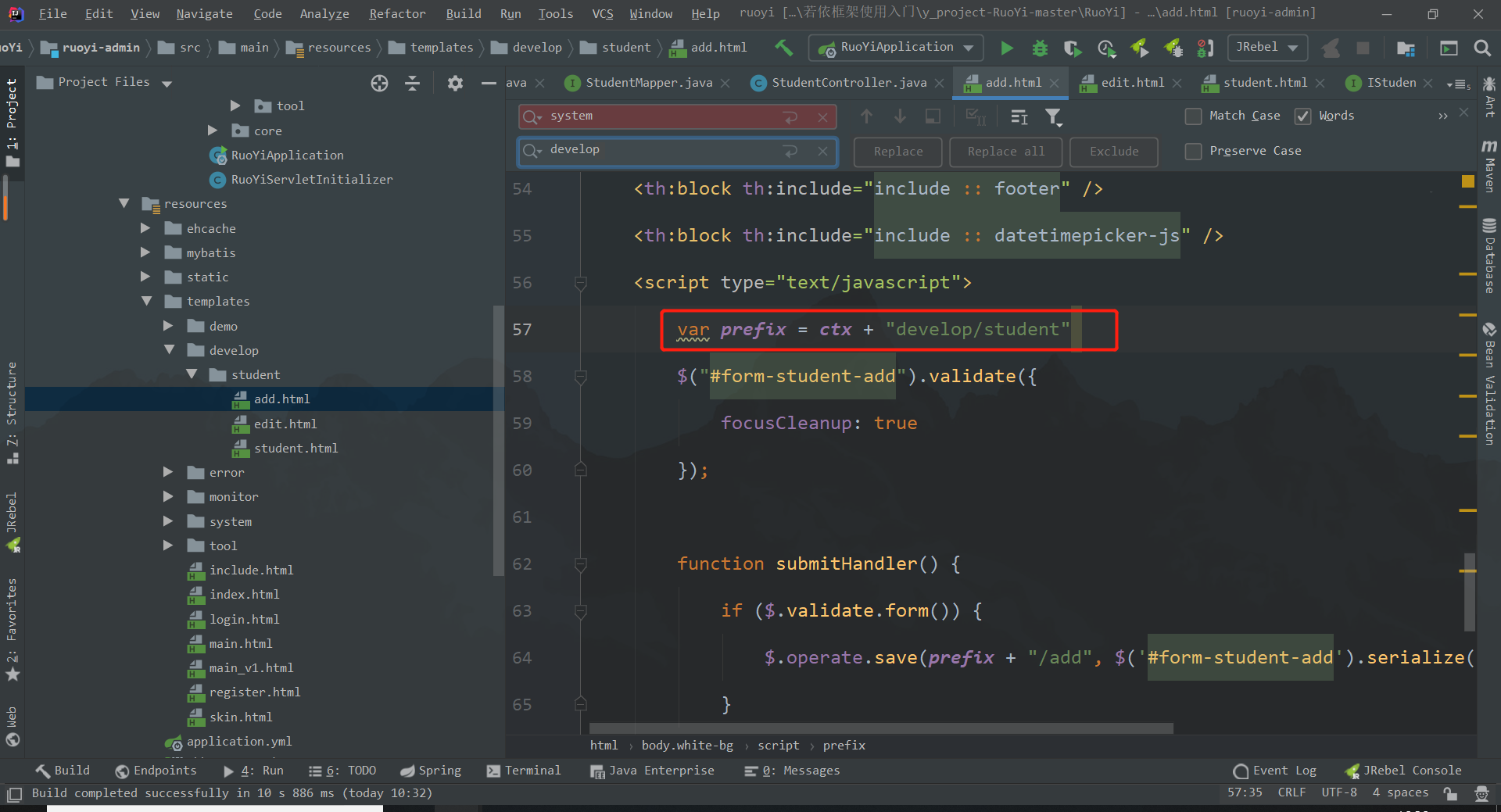Click 'script' in the editor breadcrumb
The height and width of the screenshot is (812, 1501).
click(x=778, y=746)
